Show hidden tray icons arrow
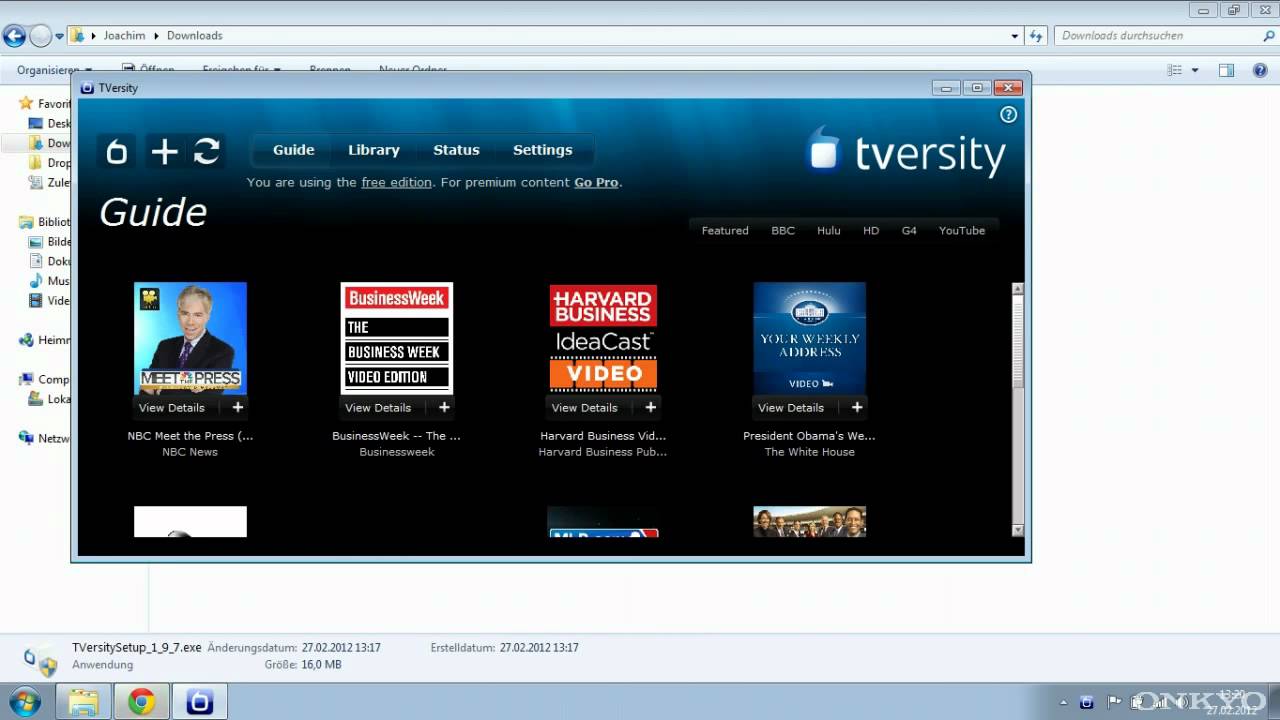The image size is (1280, 720). (x=1062, y=702)
